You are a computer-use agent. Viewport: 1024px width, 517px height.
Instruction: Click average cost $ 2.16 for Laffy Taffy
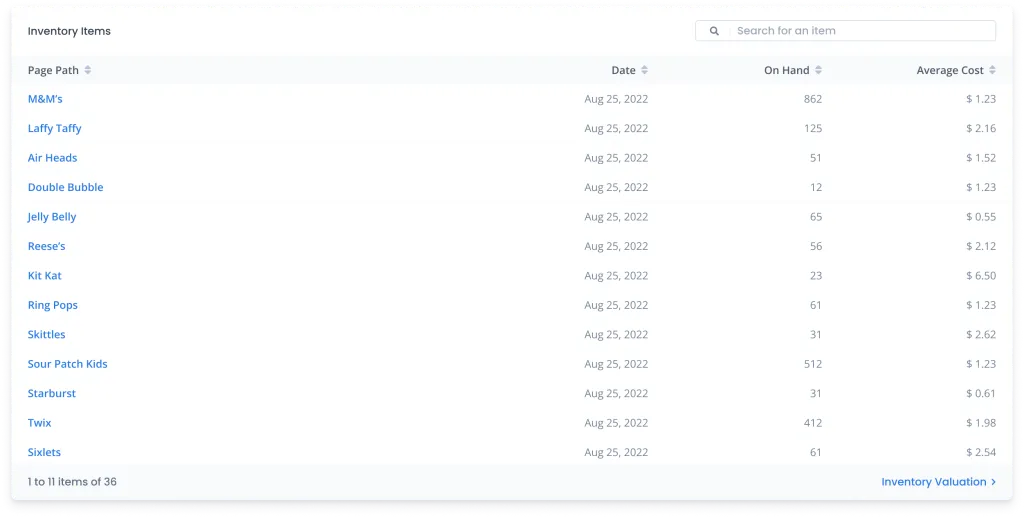pyautogui.click(x=981, y=129)
